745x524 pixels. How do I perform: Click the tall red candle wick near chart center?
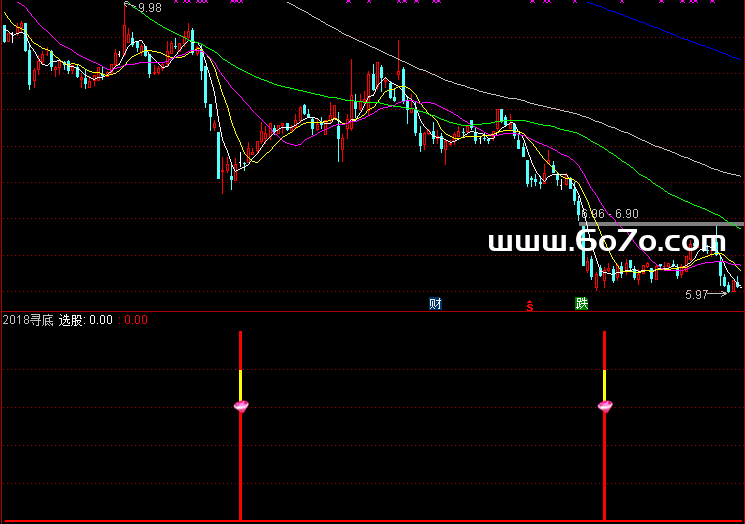[398, 55]
